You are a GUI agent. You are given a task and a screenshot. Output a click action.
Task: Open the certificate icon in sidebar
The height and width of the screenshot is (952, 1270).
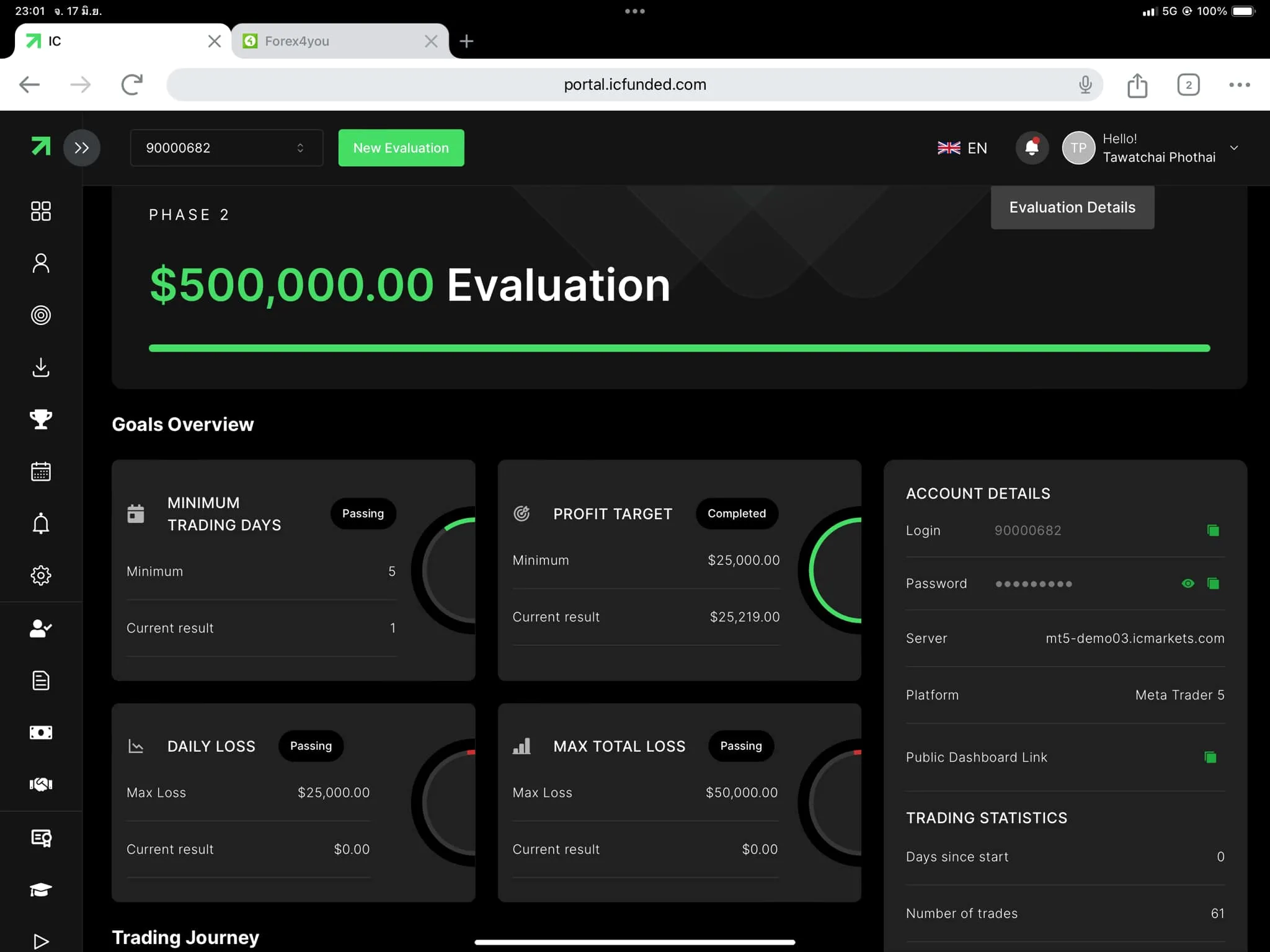point(41,838)
